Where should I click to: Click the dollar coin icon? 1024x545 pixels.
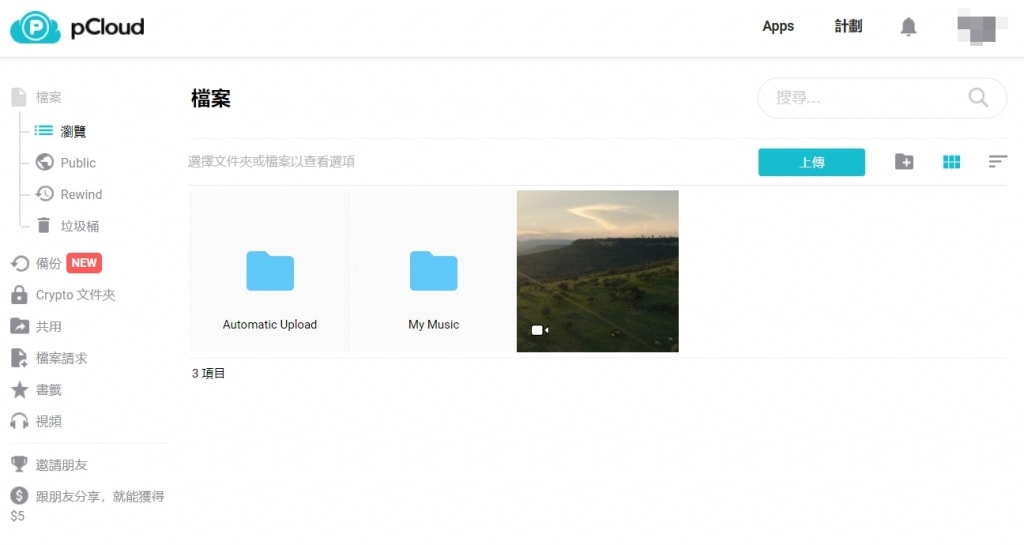click(19, 495)
